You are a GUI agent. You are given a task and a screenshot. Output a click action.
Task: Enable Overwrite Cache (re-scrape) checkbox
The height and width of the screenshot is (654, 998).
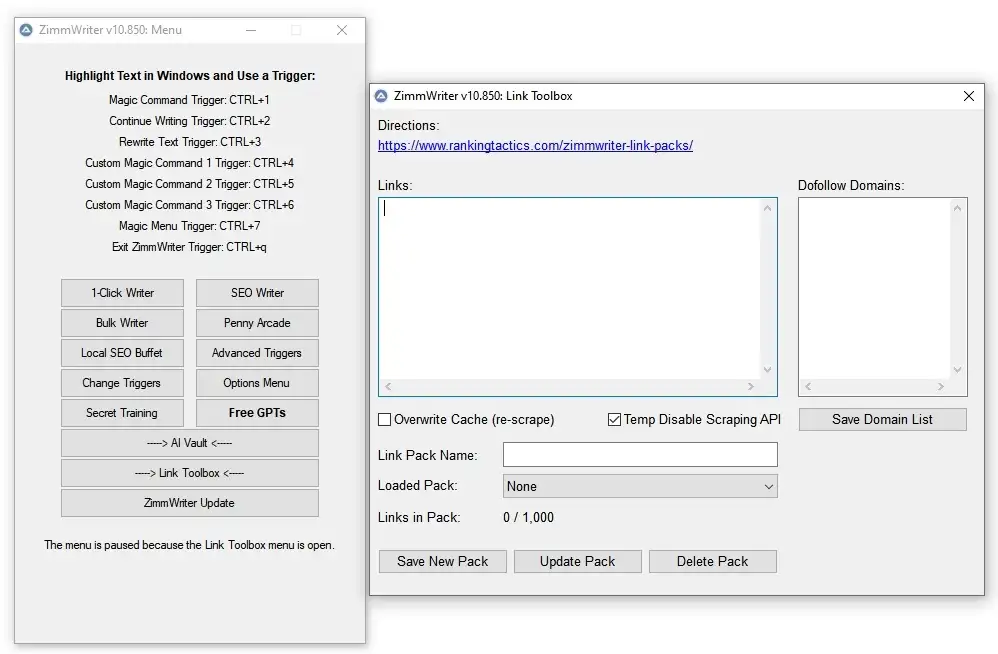[x=385, y=420]
